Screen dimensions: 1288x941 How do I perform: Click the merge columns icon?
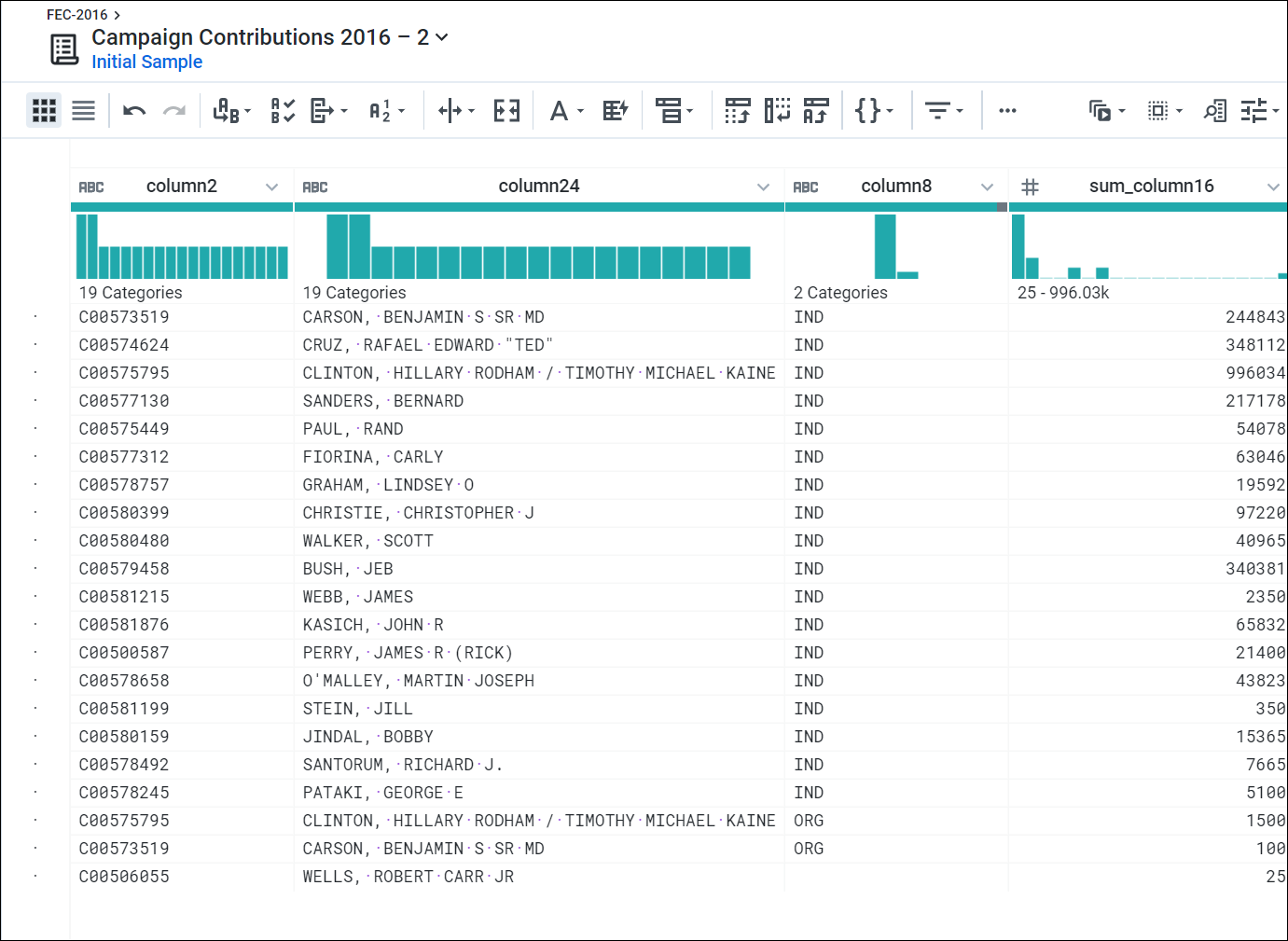[x=506, y=111]
